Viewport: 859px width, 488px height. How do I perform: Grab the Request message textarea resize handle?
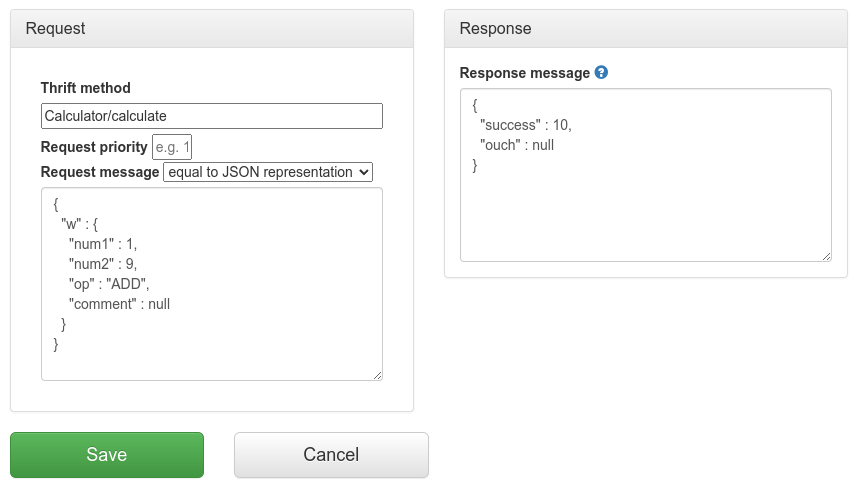(x=377, y=375)
